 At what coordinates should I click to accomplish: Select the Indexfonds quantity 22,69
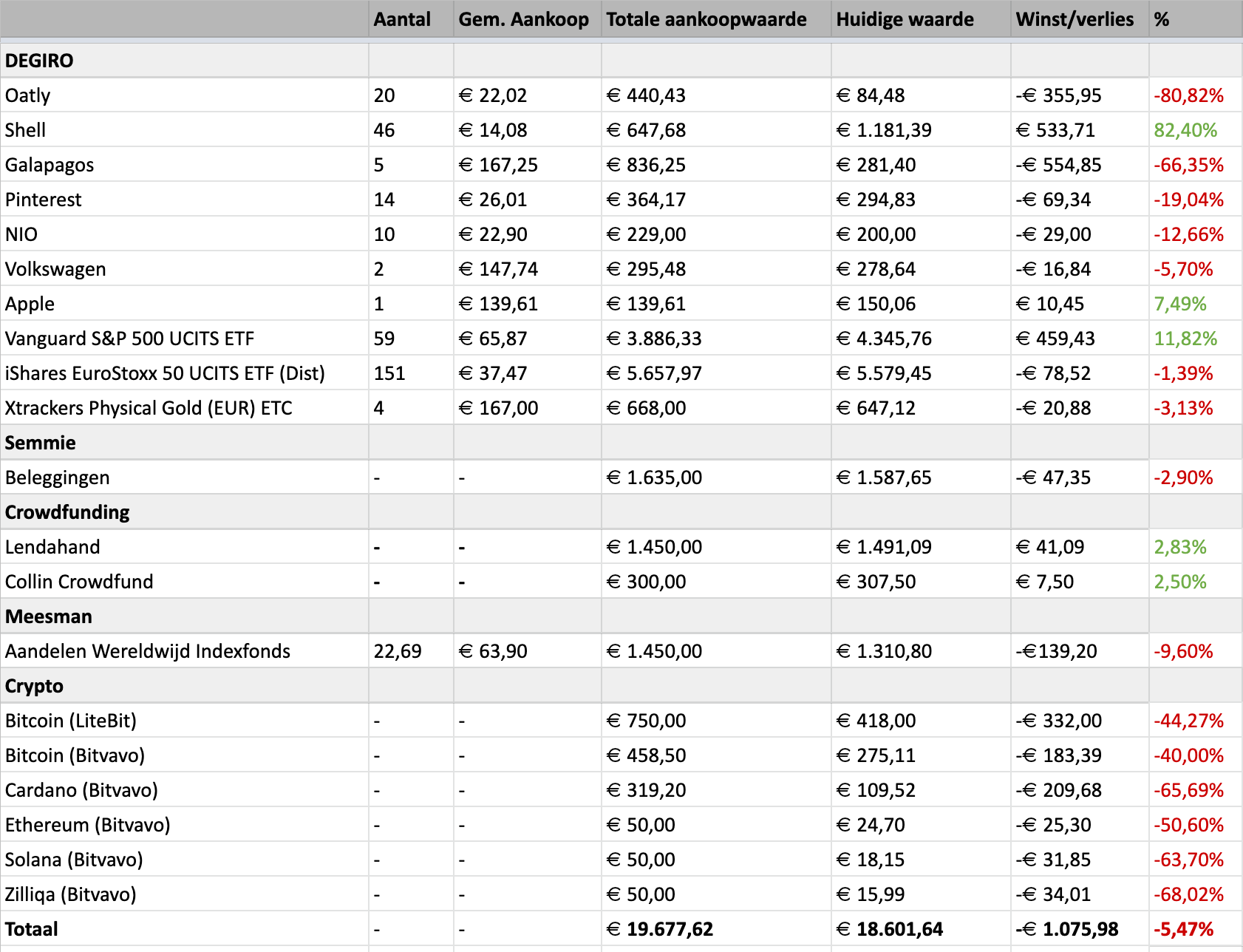click(411, 651)
